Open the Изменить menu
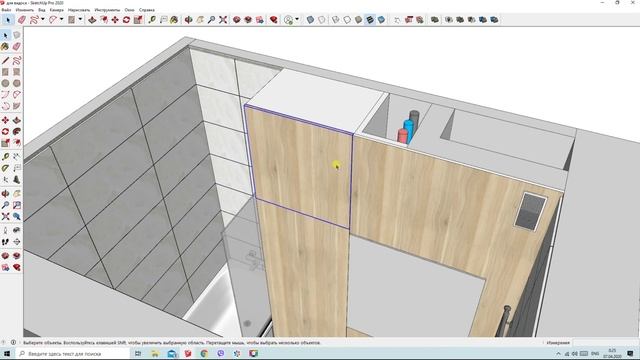 (x=24, y=10)
